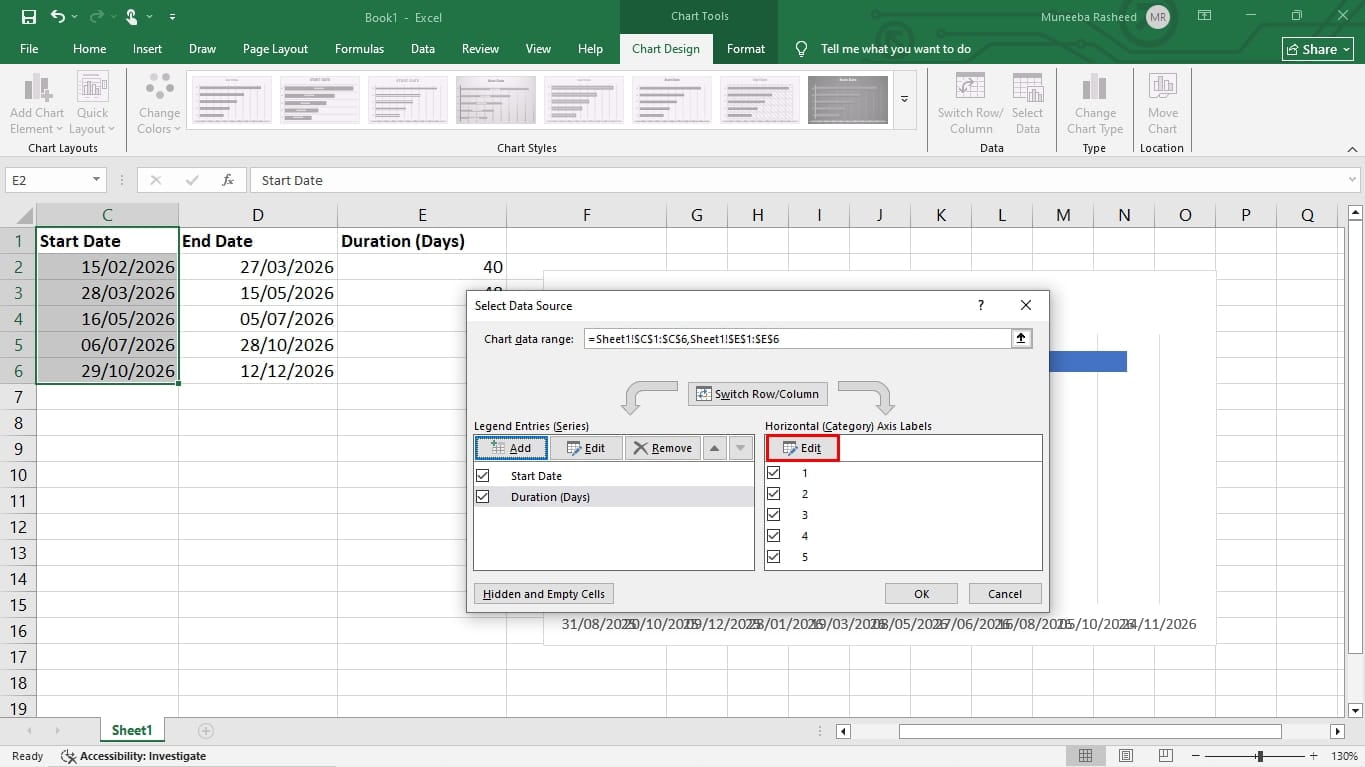Image resolution: width=1365 pixels, height=767 pixels.
Task: Uncheck axis label 4 checkbox
Action: pyautogui.click(x=773, y=536)
